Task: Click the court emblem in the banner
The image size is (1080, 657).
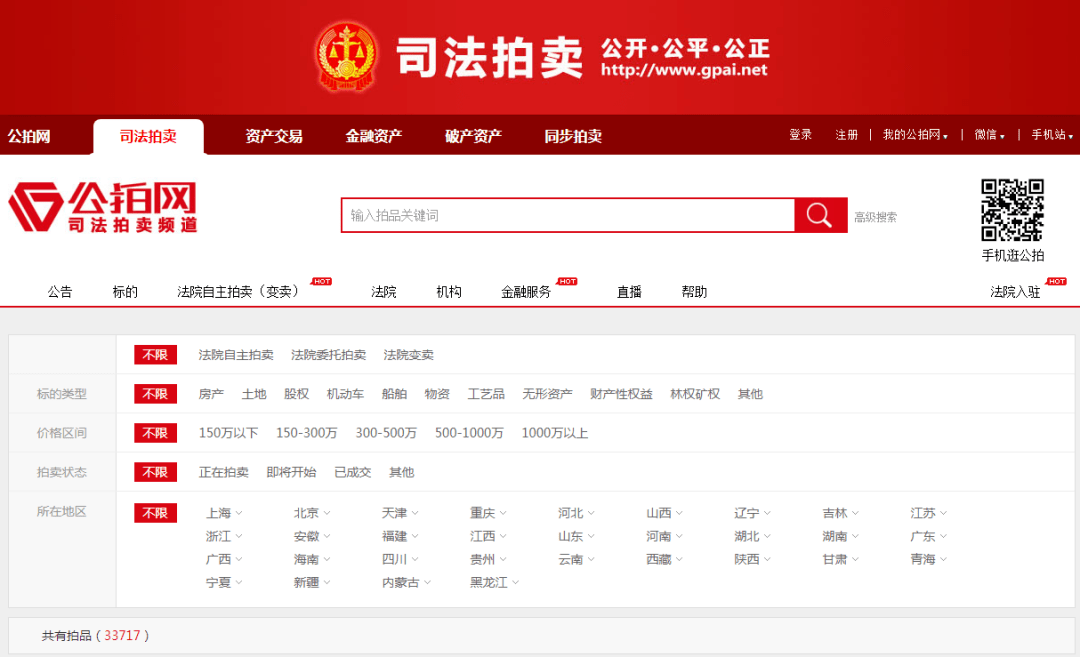Action: (346, 56)
